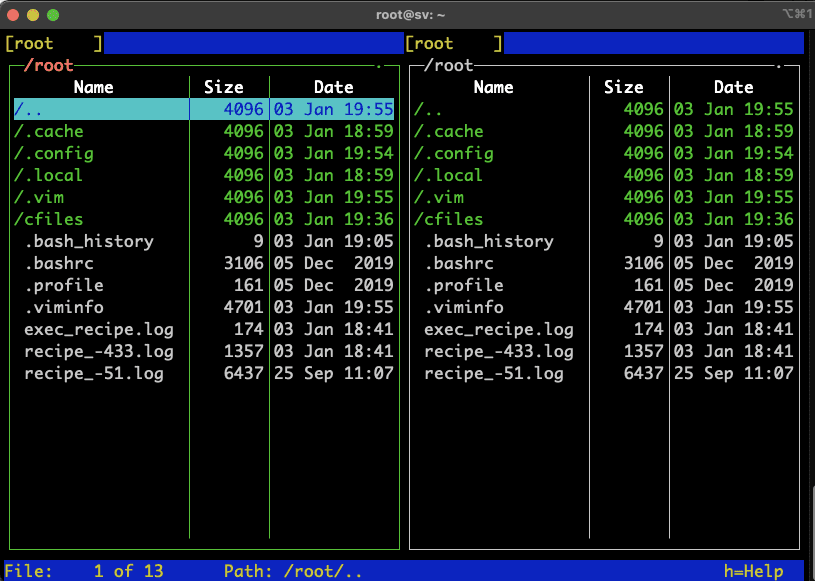Click the right pane [root] tab label
This screenshot has height=581, width=815.
(x=454, y=43)
